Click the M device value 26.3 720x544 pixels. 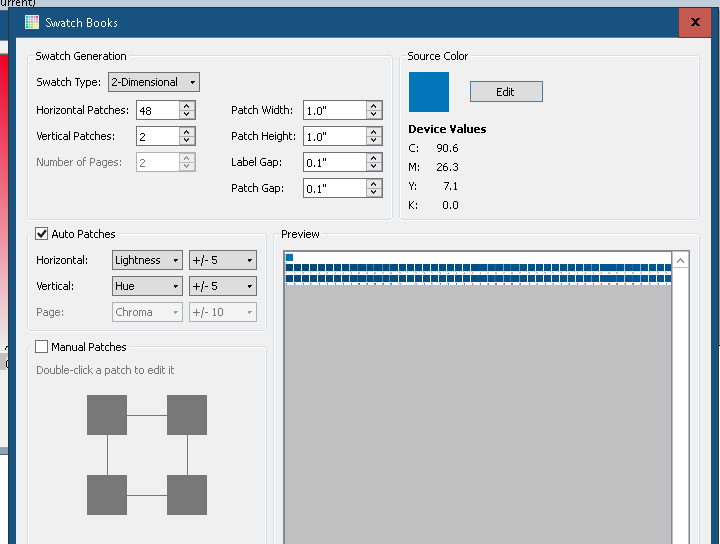coord(447,167)
